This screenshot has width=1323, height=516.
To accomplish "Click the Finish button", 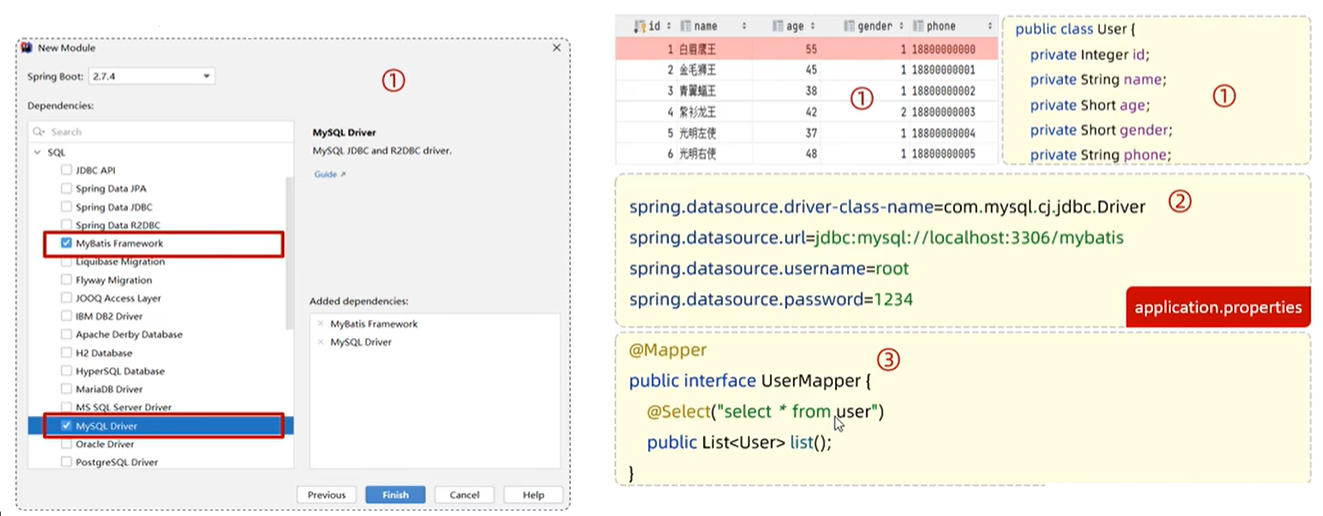I will point(395,495).
